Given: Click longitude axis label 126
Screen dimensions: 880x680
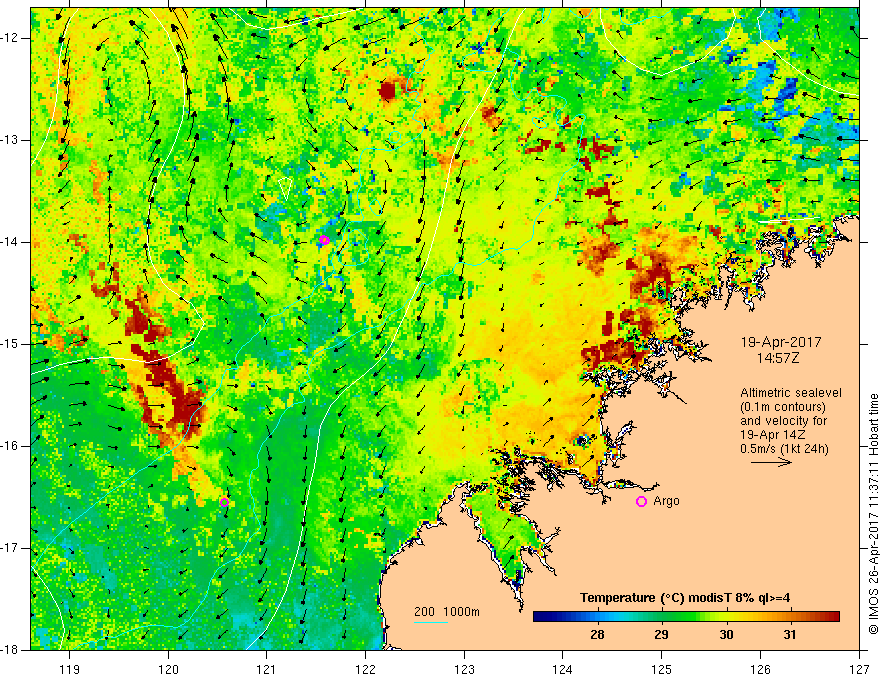Looking at the screenshot, I should 760,669.
